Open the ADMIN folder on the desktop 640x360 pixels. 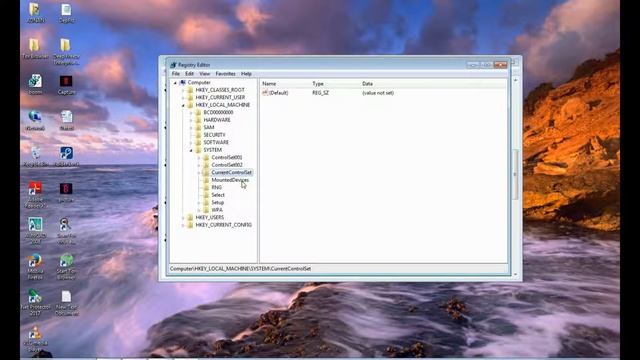(x=35, y=13)
